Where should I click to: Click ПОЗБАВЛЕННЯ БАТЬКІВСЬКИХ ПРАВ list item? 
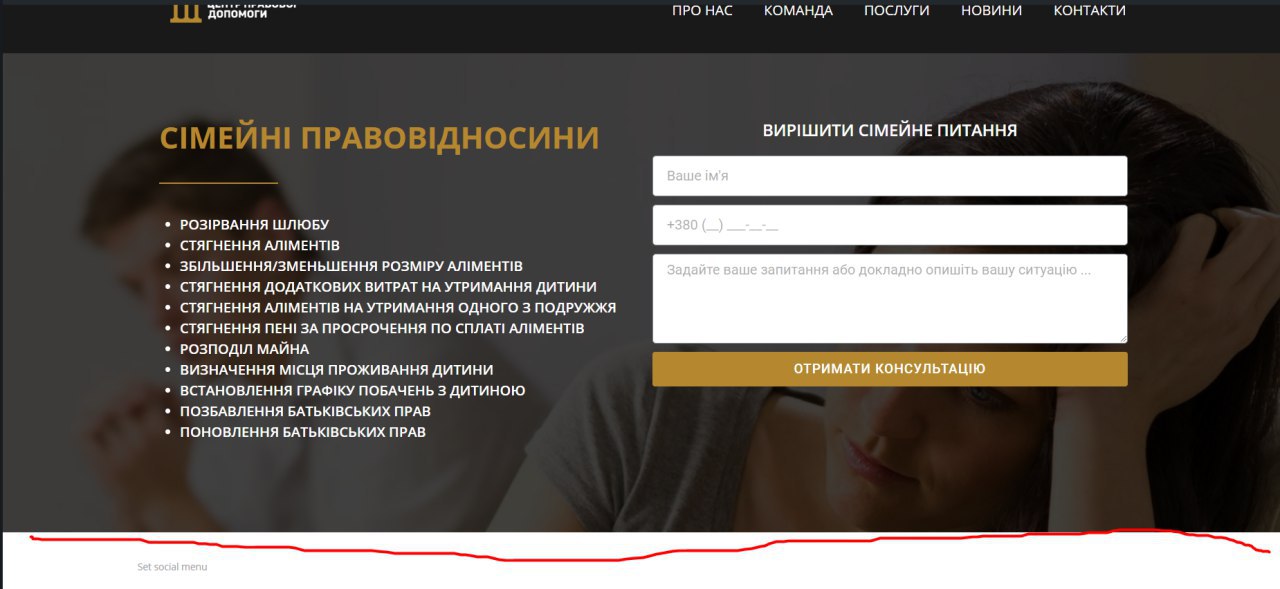tap(305, 411)
